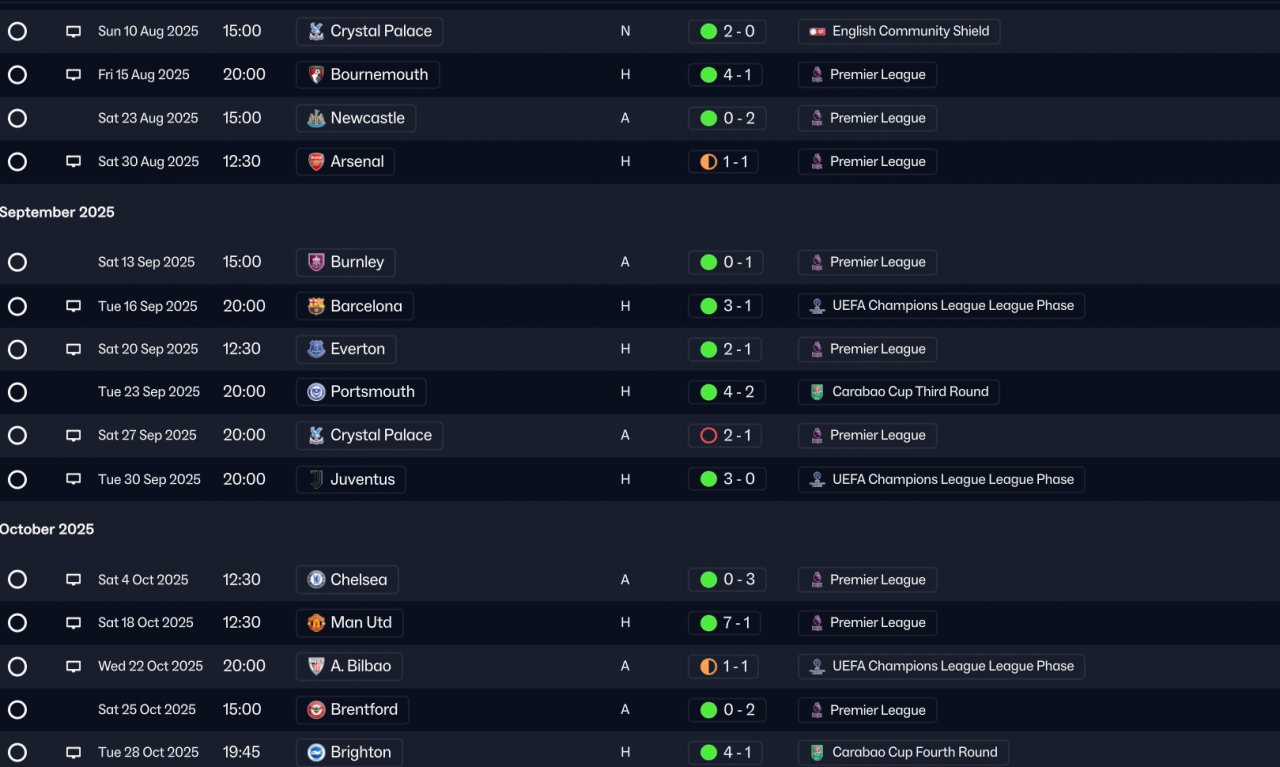
Task: Click the TV broadcast icon for the Barcelona match
Action: pyautogui.click(x=73, y=306)
